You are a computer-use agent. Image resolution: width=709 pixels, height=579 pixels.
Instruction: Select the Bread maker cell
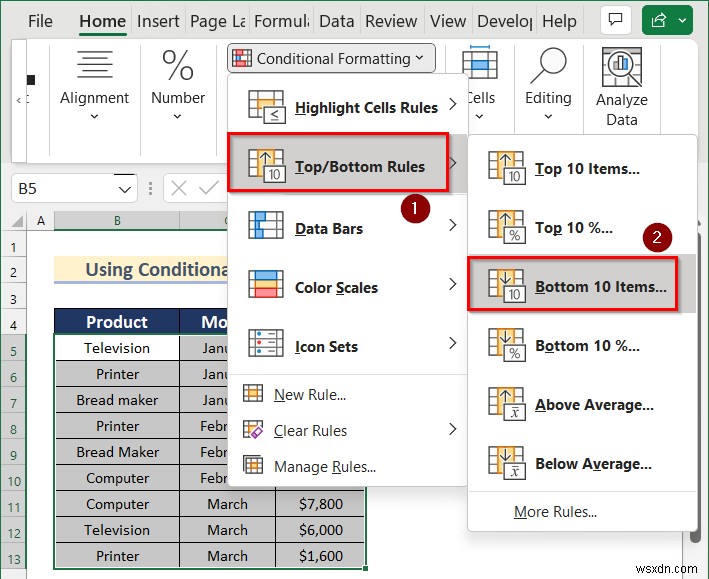pos(117,400)
